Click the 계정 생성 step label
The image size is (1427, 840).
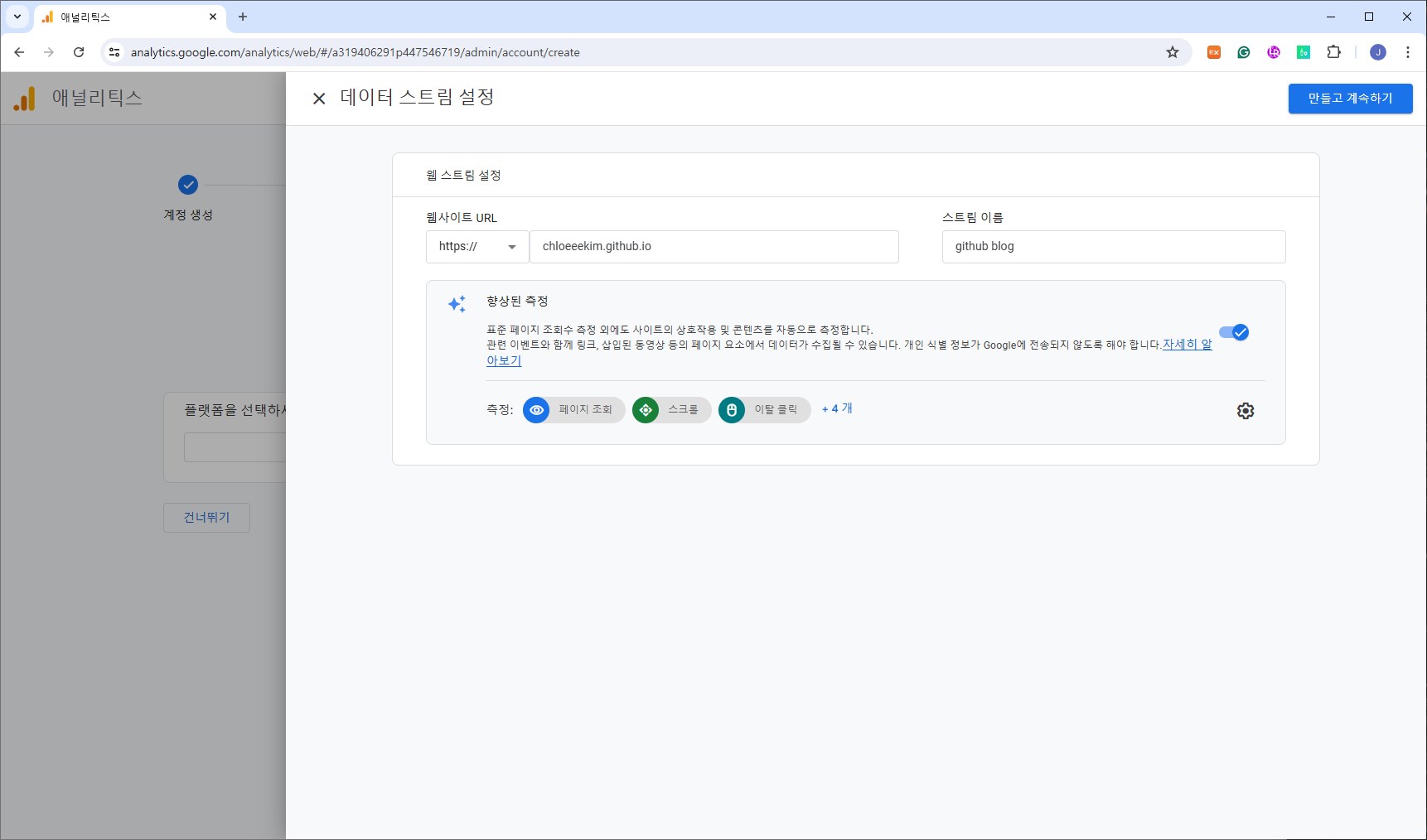(x=188, y=215)
